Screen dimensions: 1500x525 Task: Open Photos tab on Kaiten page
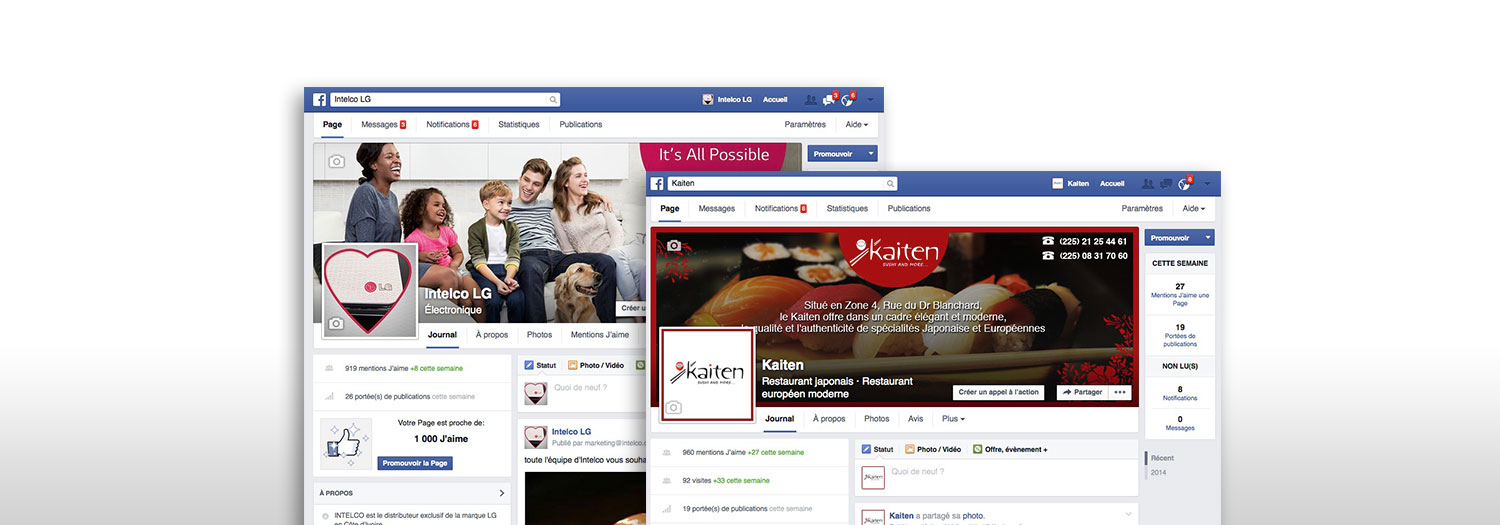point(877,419)
